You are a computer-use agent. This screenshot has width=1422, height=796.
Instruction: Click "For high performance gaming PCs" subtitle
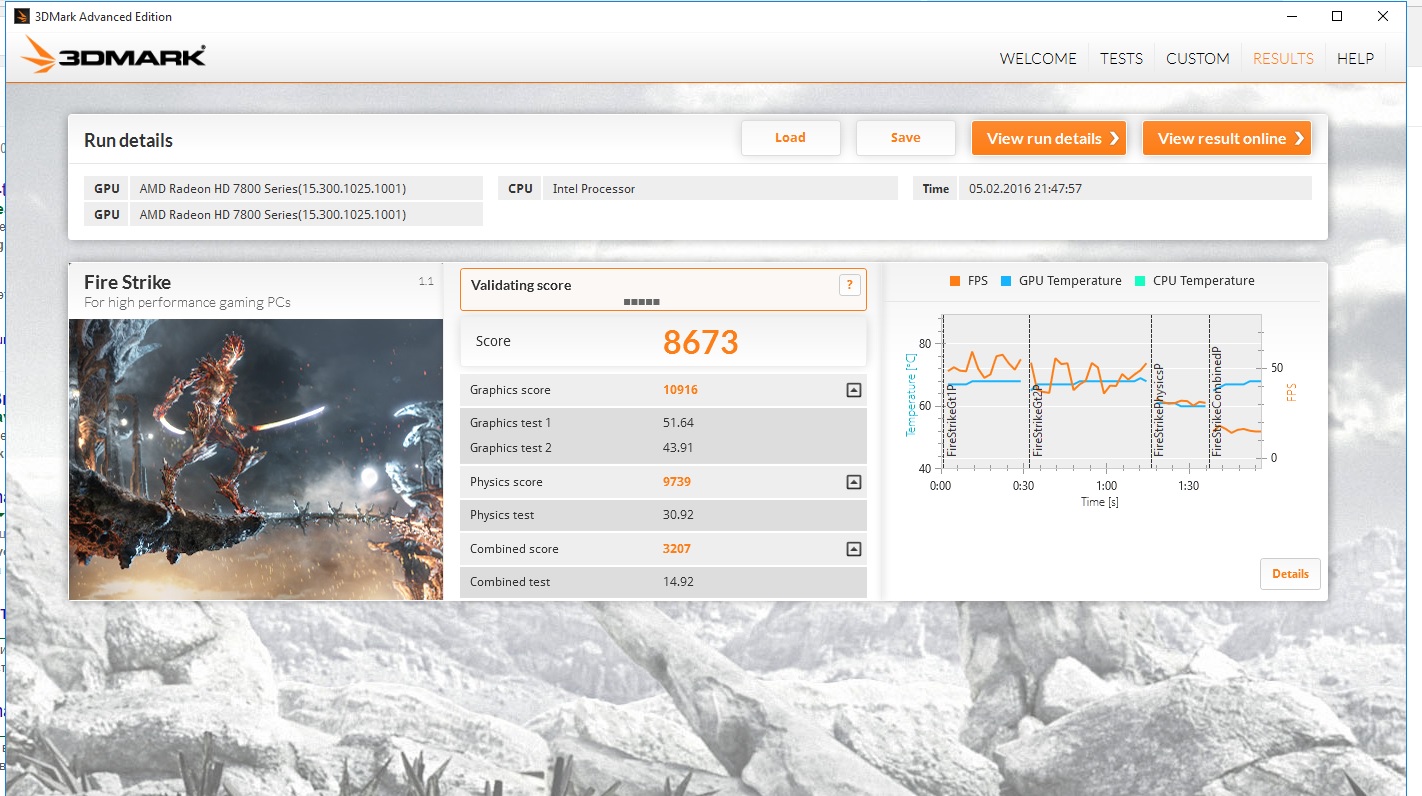pos(187,303)
